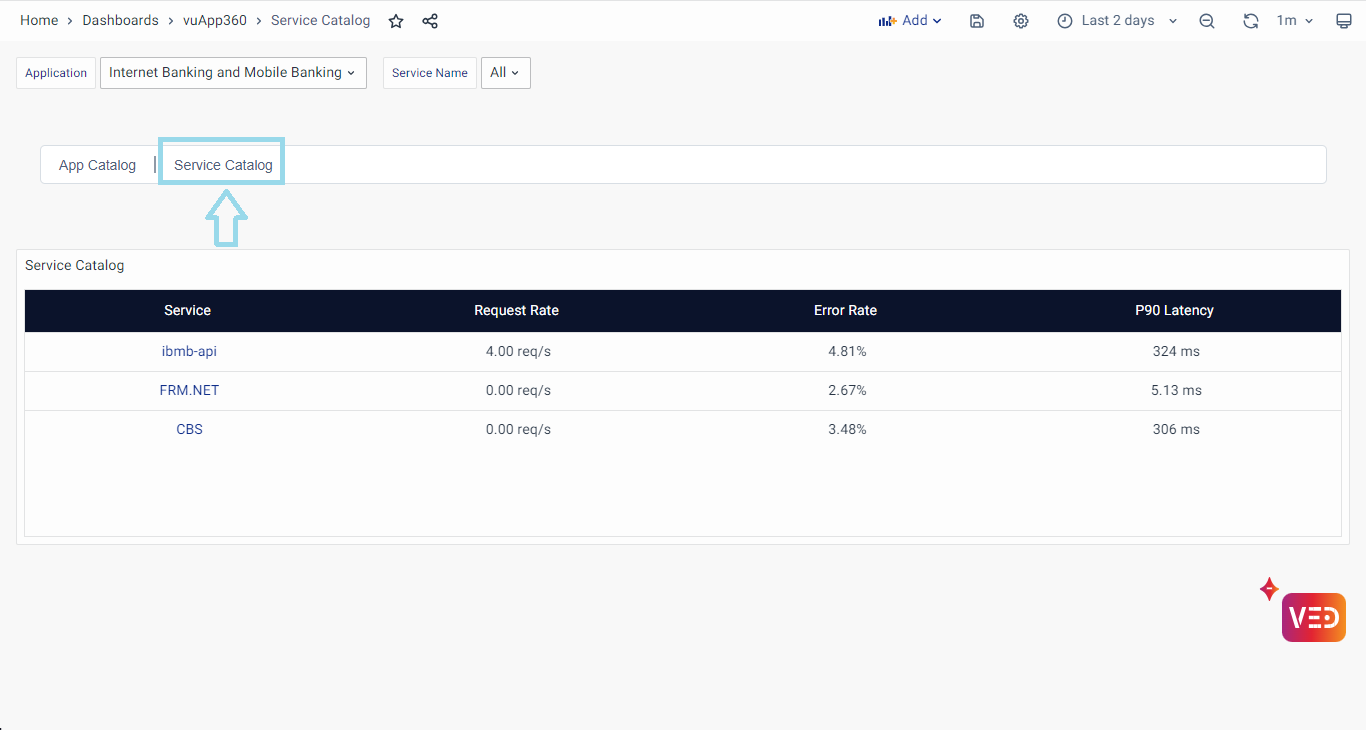Image resolution: width=1366 pixels, height=730 pixels.
Task: Star this dashboard as favorite
Action: (396, 21)
